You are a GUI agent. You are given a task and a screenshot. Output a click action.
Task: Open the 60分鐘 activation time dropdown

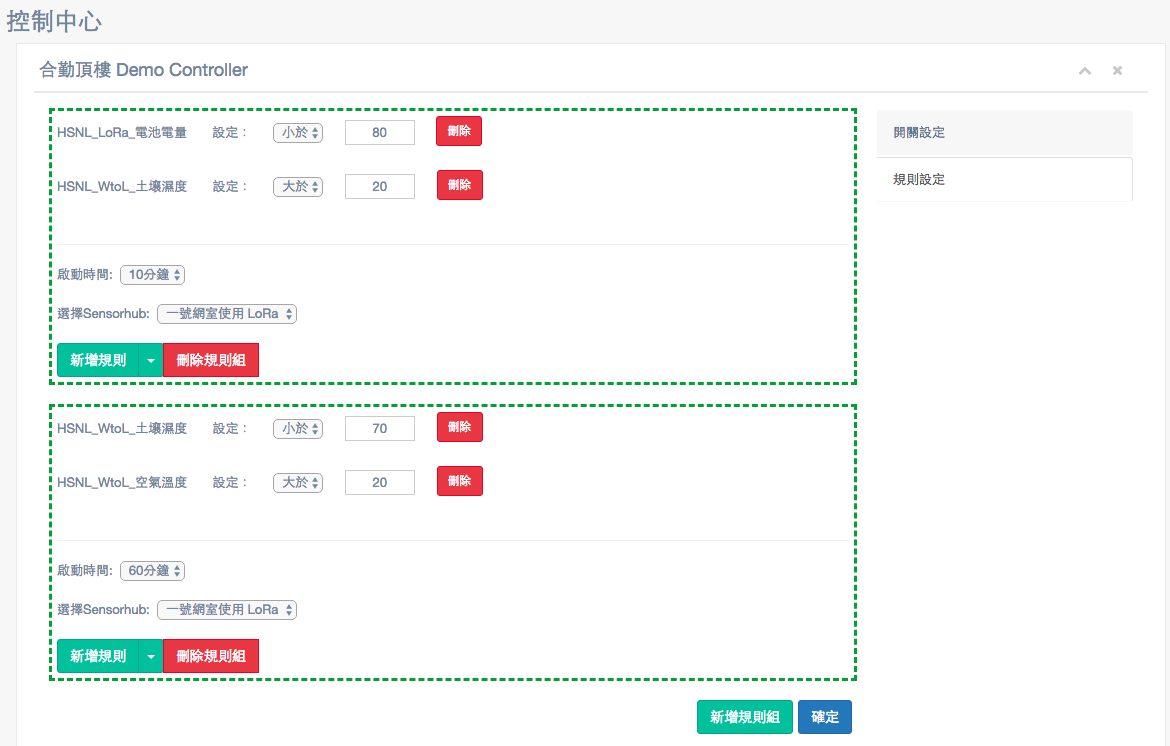[x=152, y=571]
